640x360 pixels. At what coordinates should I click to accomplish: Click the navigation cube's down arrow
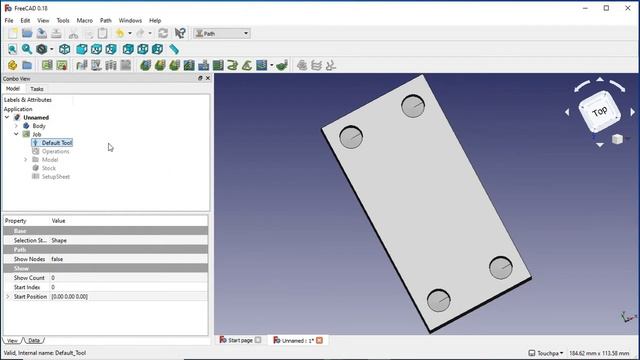(x=600, y=145)
